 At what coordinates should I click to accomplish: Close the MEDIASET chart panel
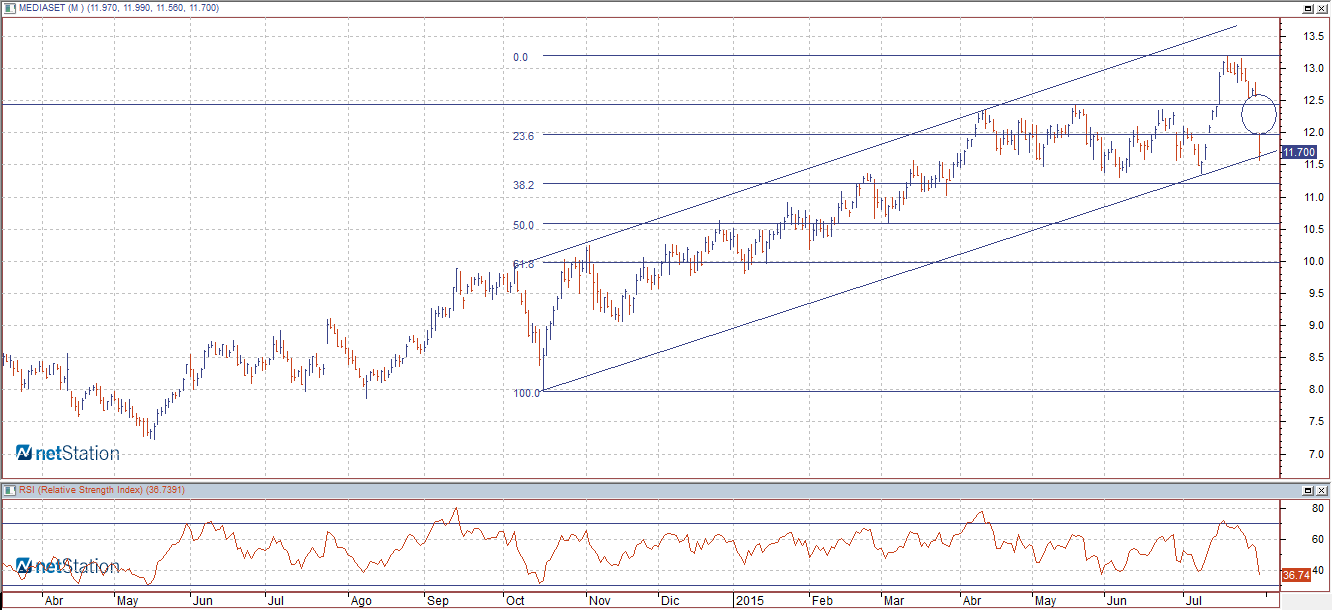[x=1322, y=8]
